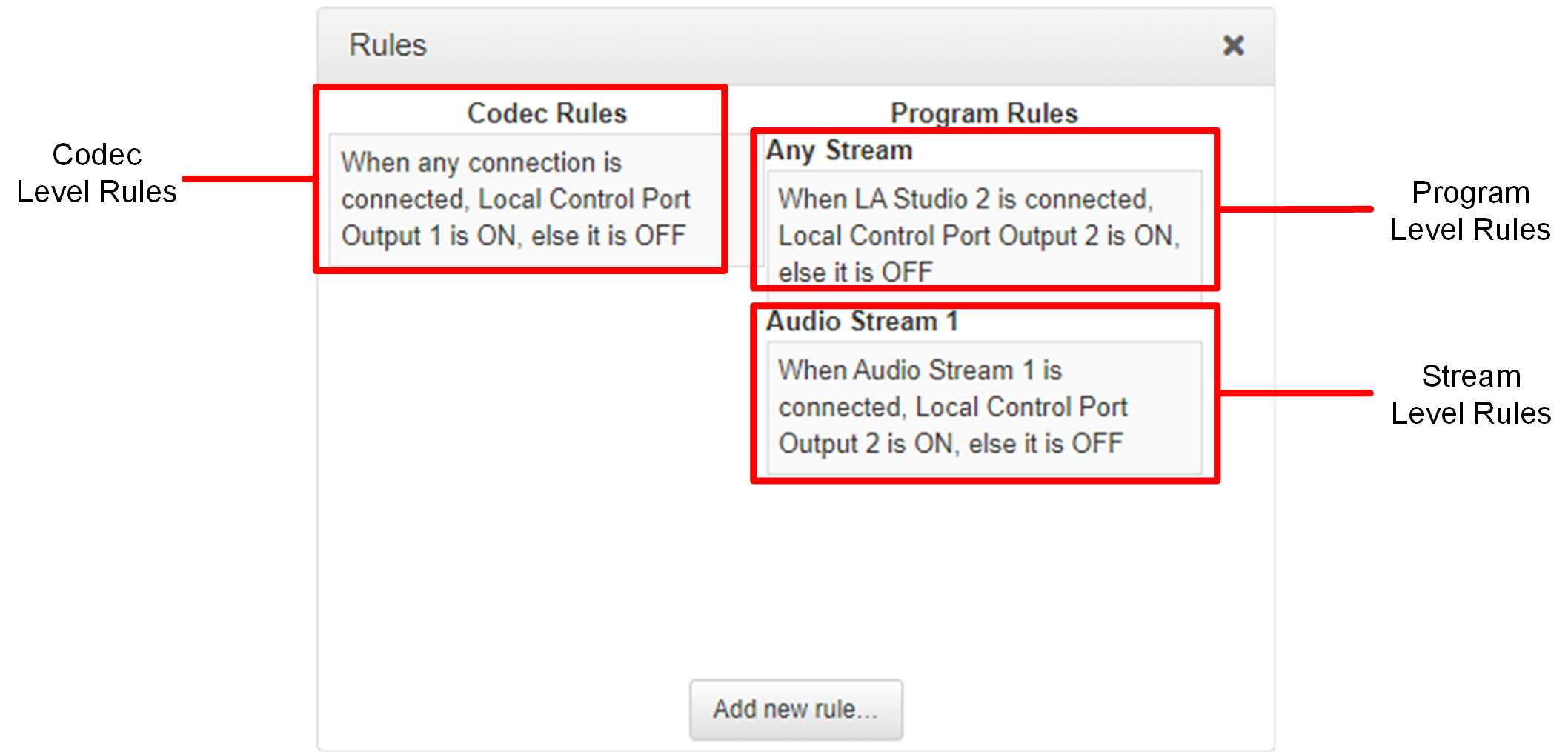This screenshot has height=755, width=1568.
Task: Click the red connector line to Codec Level Rules
Action: 248,179
